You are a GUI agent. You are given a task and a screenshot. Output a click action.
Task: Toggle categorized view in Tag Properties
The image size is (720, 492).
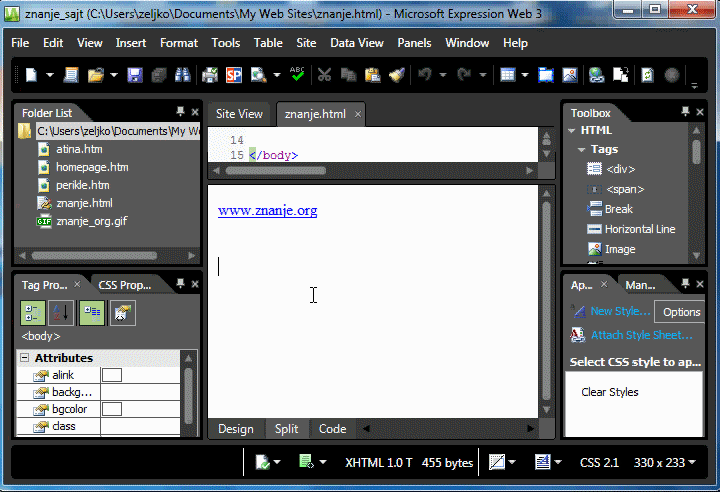click(33, 313)
